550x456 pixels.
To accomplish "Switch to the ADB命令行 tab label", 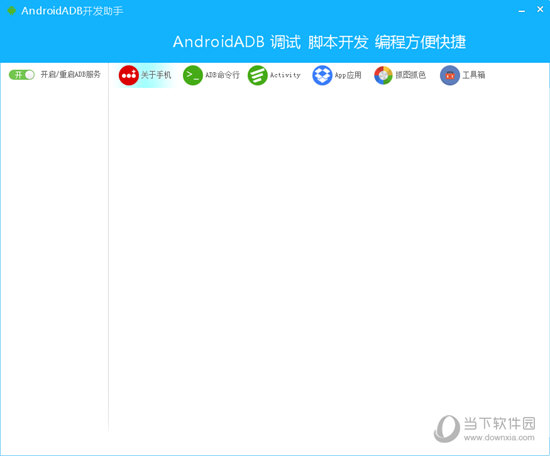I will click(x=222, y=75).
